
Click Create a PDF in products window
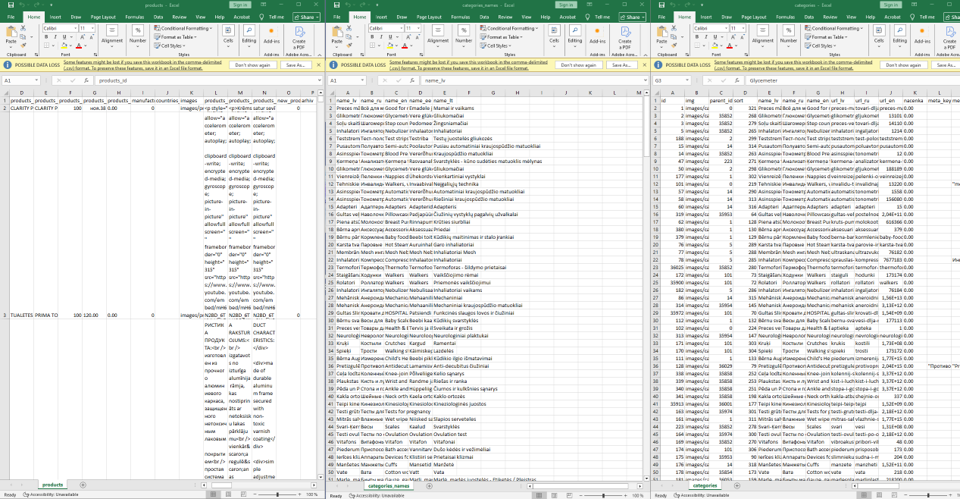tap(299, 37)
